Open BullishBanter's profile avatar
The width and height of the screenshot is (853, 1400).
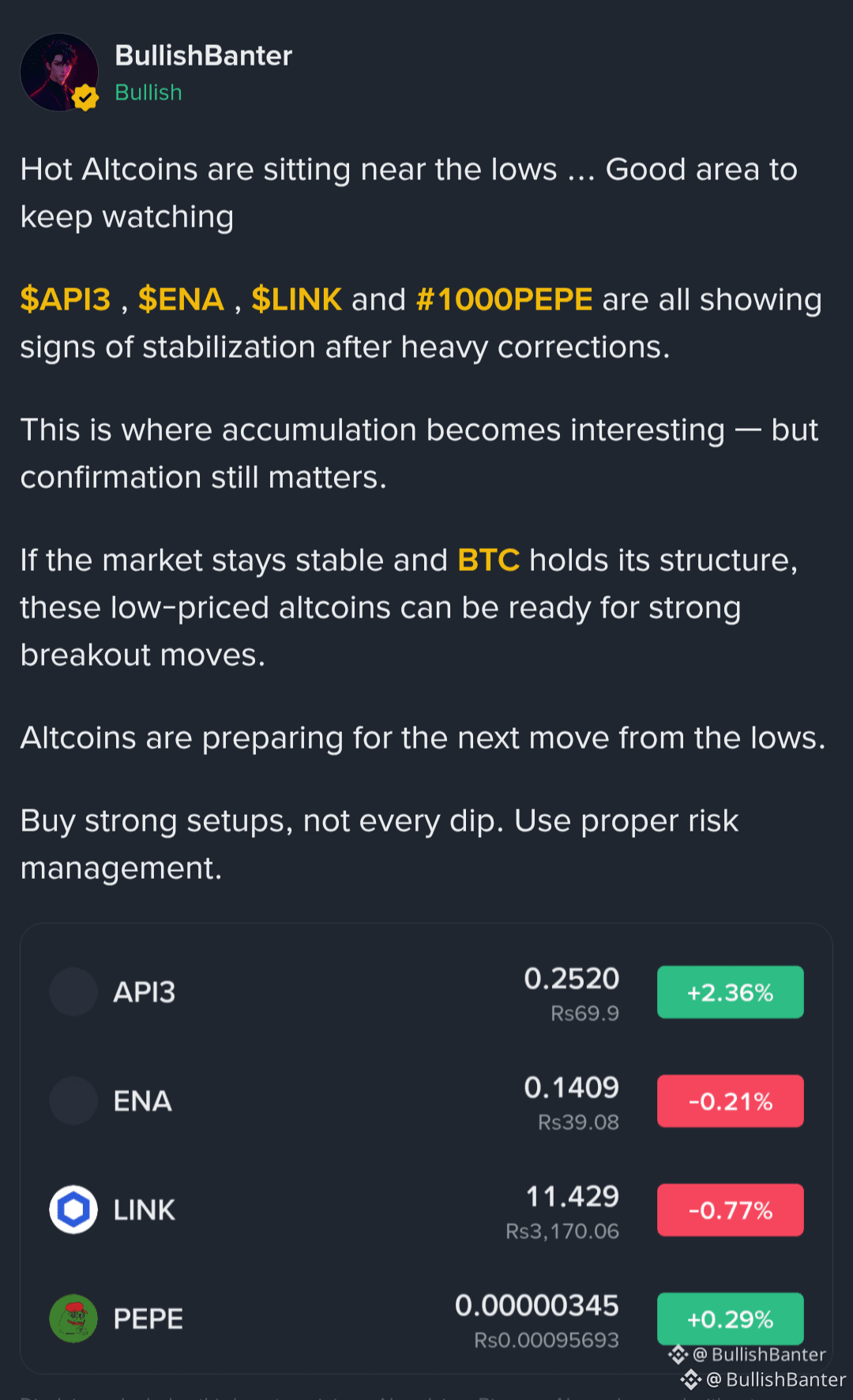coord(59,72)
